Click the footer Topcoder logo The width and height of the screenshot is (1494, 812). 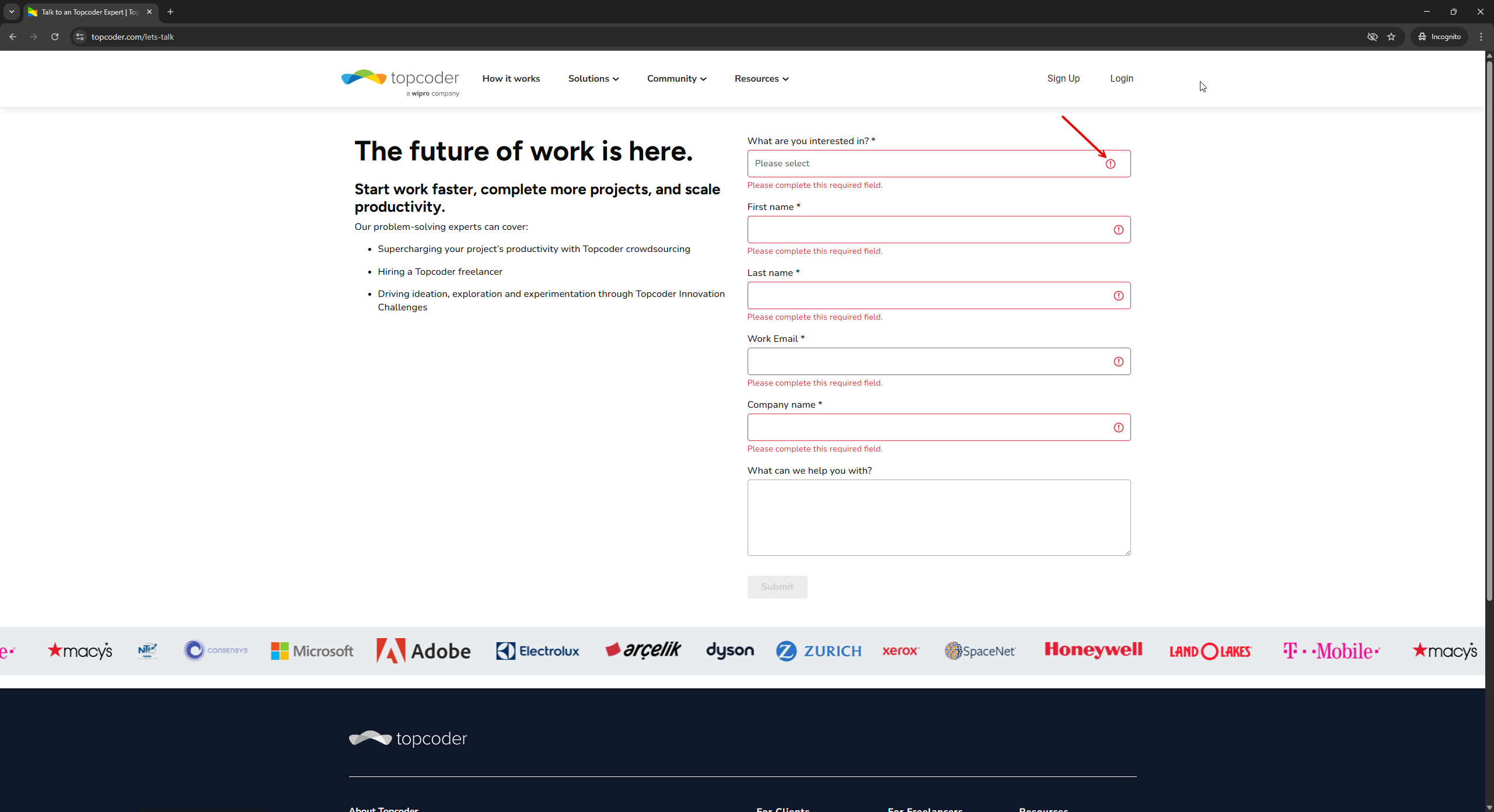click(x=408, y=738)
